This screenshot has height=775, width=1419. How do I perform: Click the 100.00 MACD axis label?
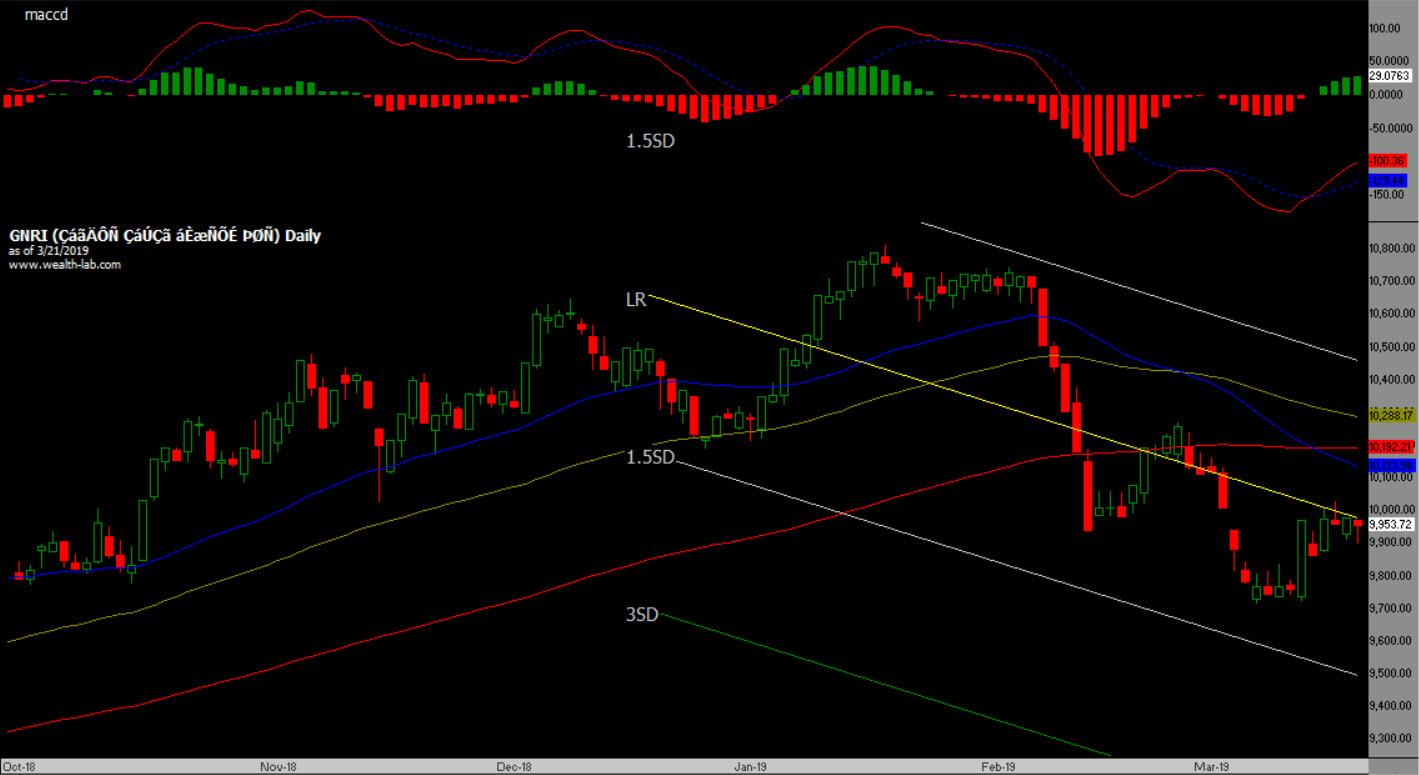point(1386,29)
